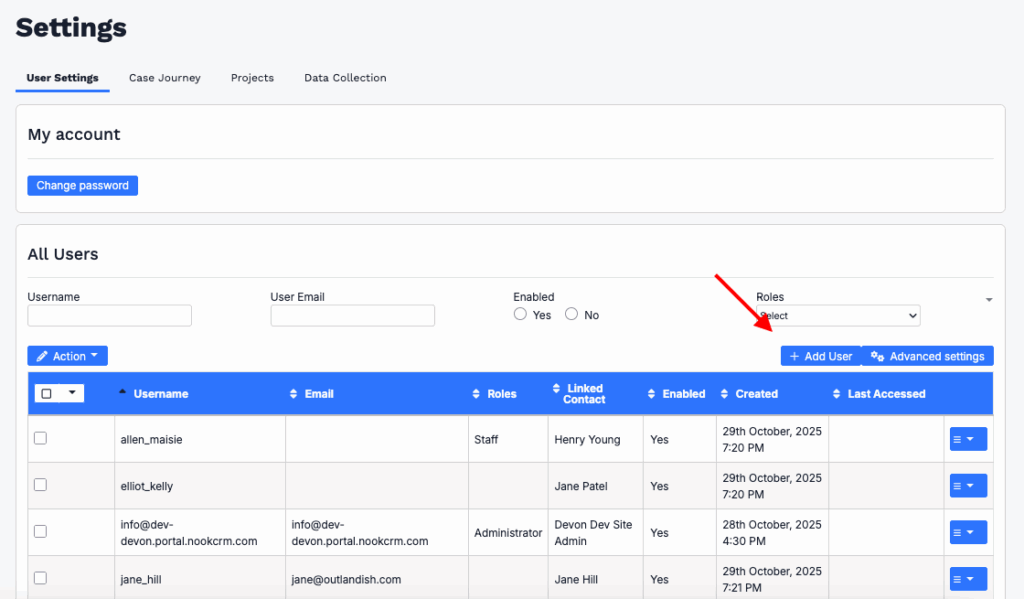Open the Action dropdown button
The image size is (1024, 599).
tap(67, 356)
